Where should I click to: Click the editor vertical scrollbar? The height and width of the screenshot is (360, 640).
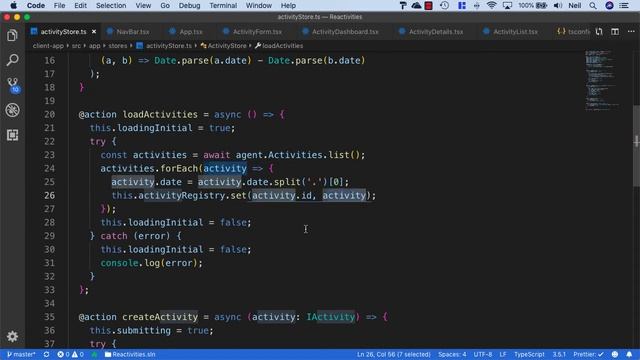(636, 146)
